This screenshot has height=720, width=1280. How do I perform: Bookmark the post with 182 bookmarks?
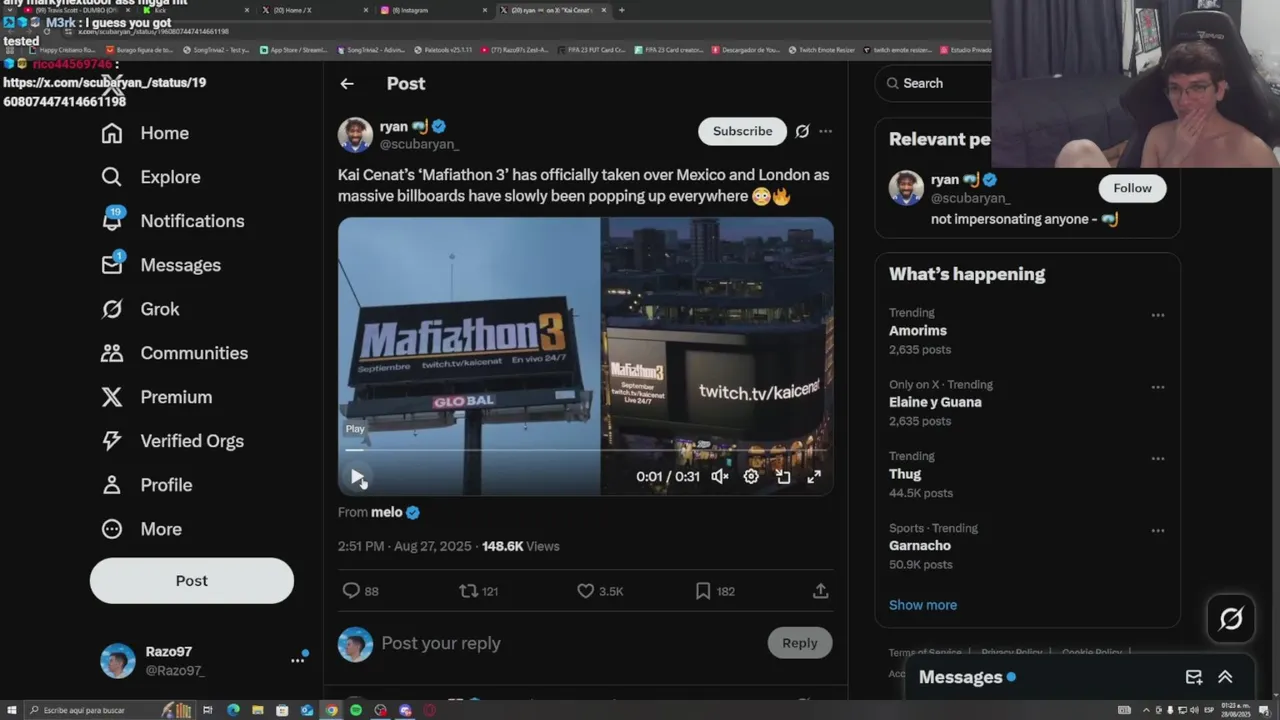pos(715,591)
